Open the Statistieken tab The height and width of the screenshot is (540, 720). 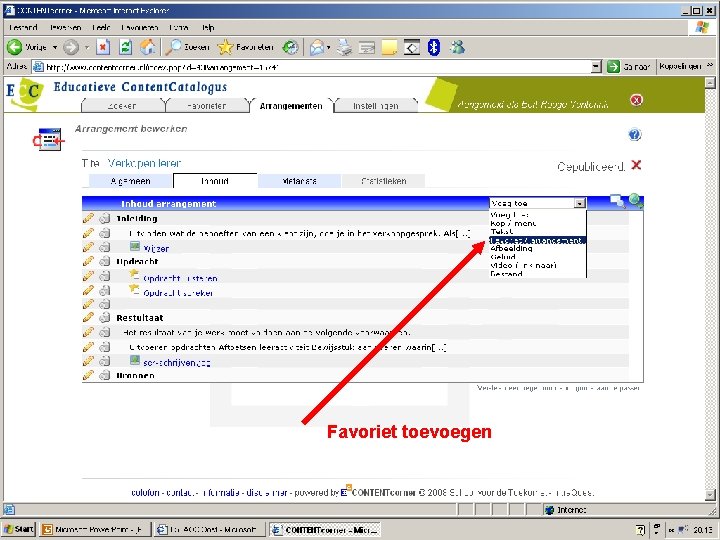click(x=383, y=181)
